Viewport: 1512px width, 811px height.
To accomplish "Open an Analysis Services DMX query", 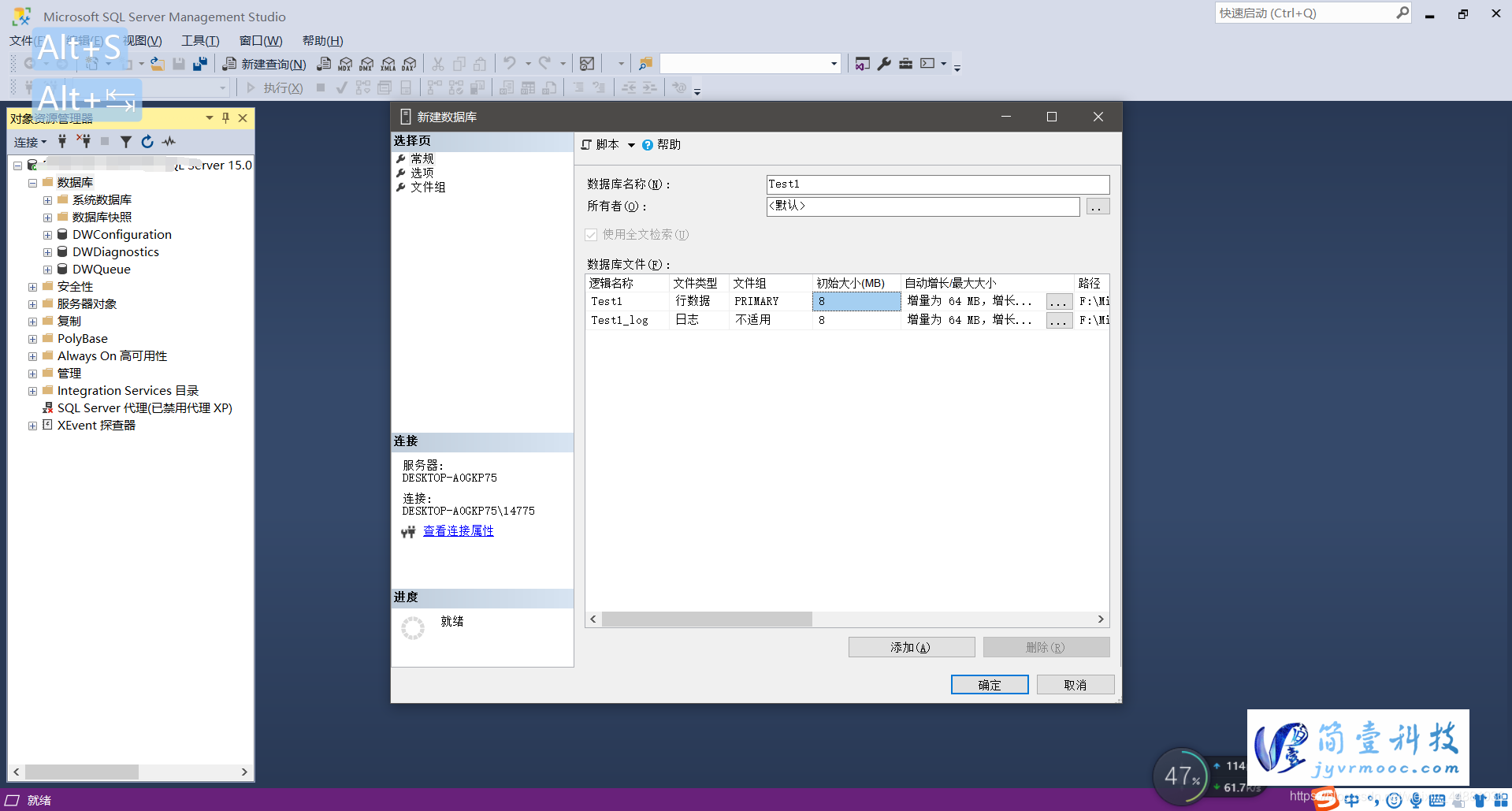I will (x=366, y=64).
